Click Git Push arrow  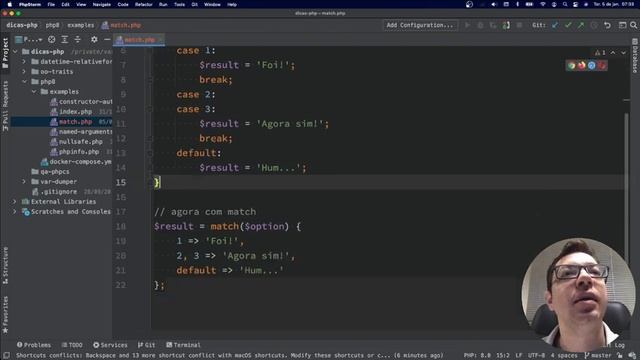[581, 25]
